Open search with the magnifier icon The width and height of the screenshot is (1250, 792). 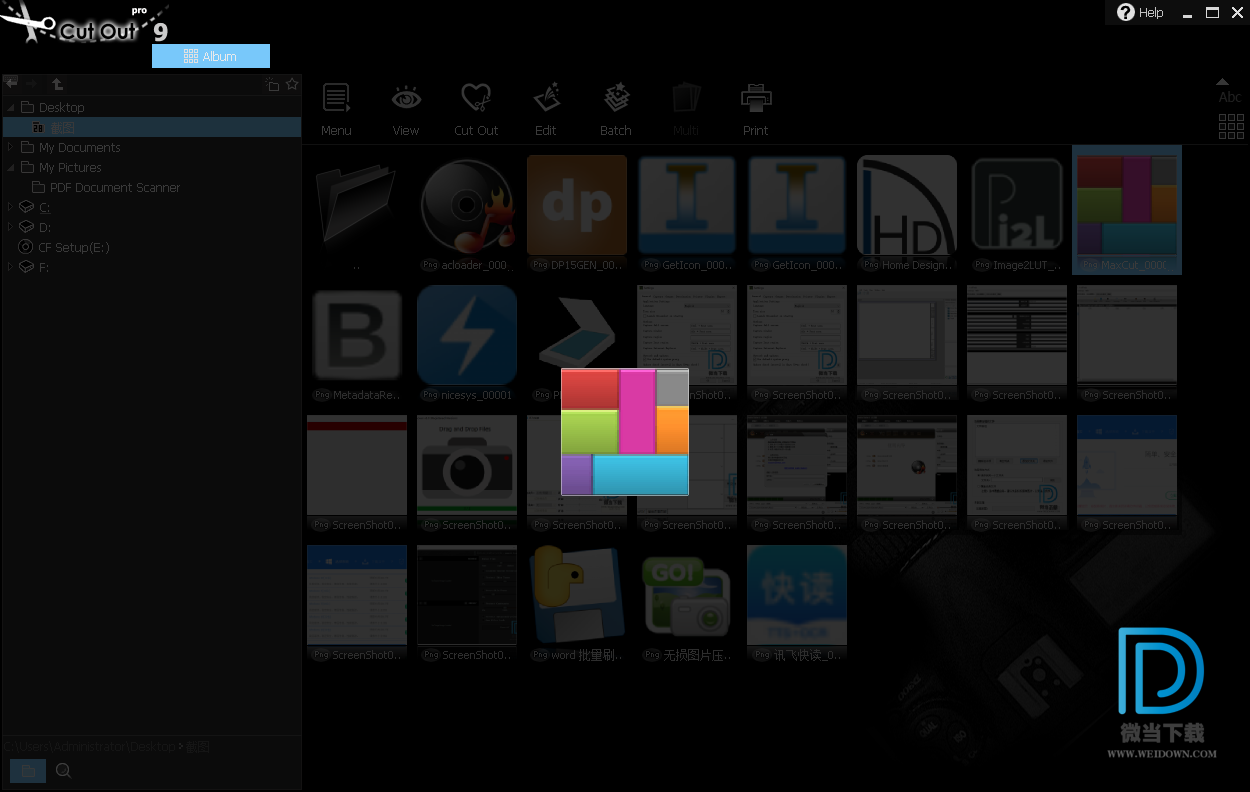click(63, 771)
